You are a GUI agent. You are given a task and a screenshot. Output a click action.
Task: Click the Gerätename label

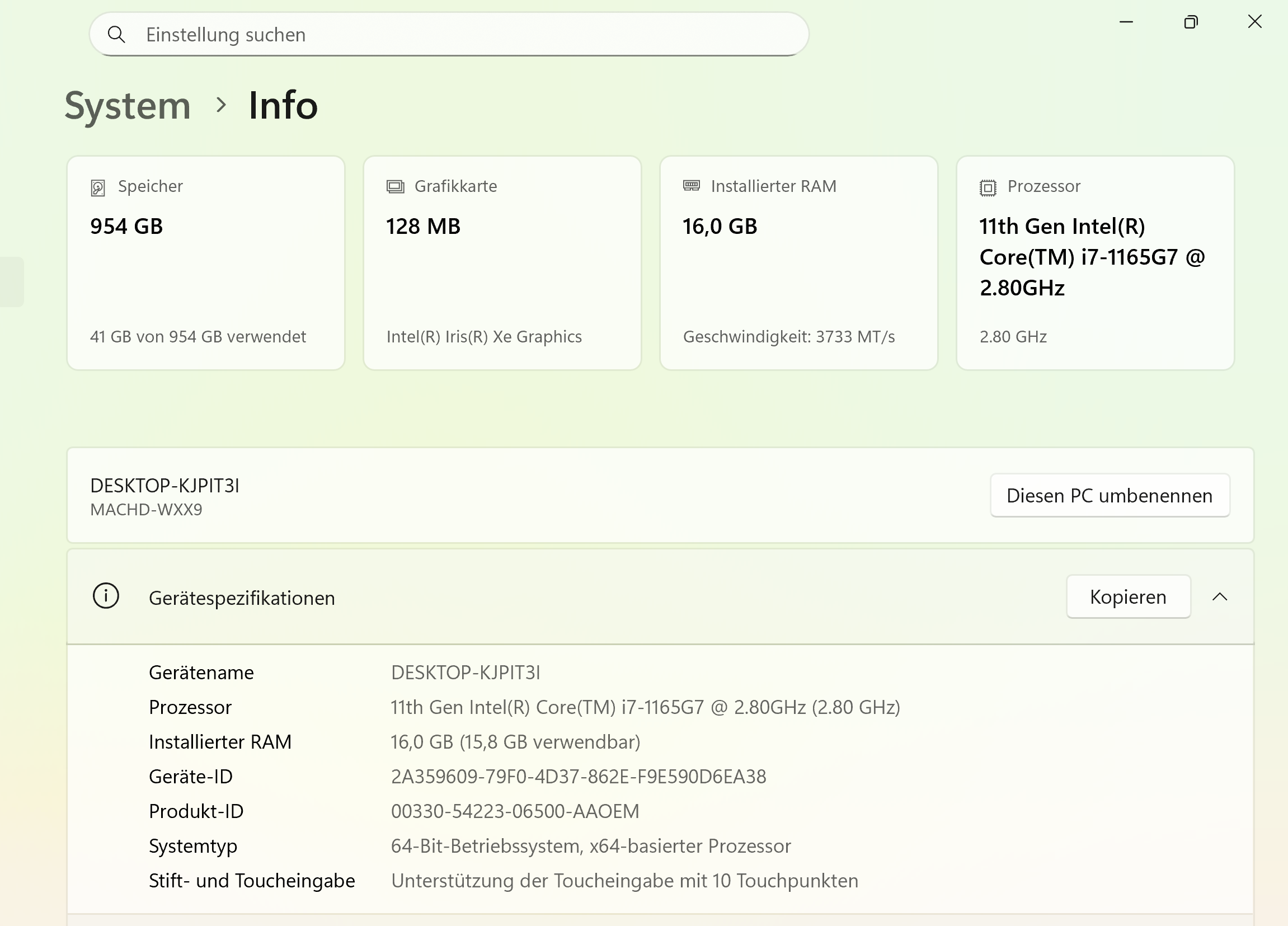(201, 672)
